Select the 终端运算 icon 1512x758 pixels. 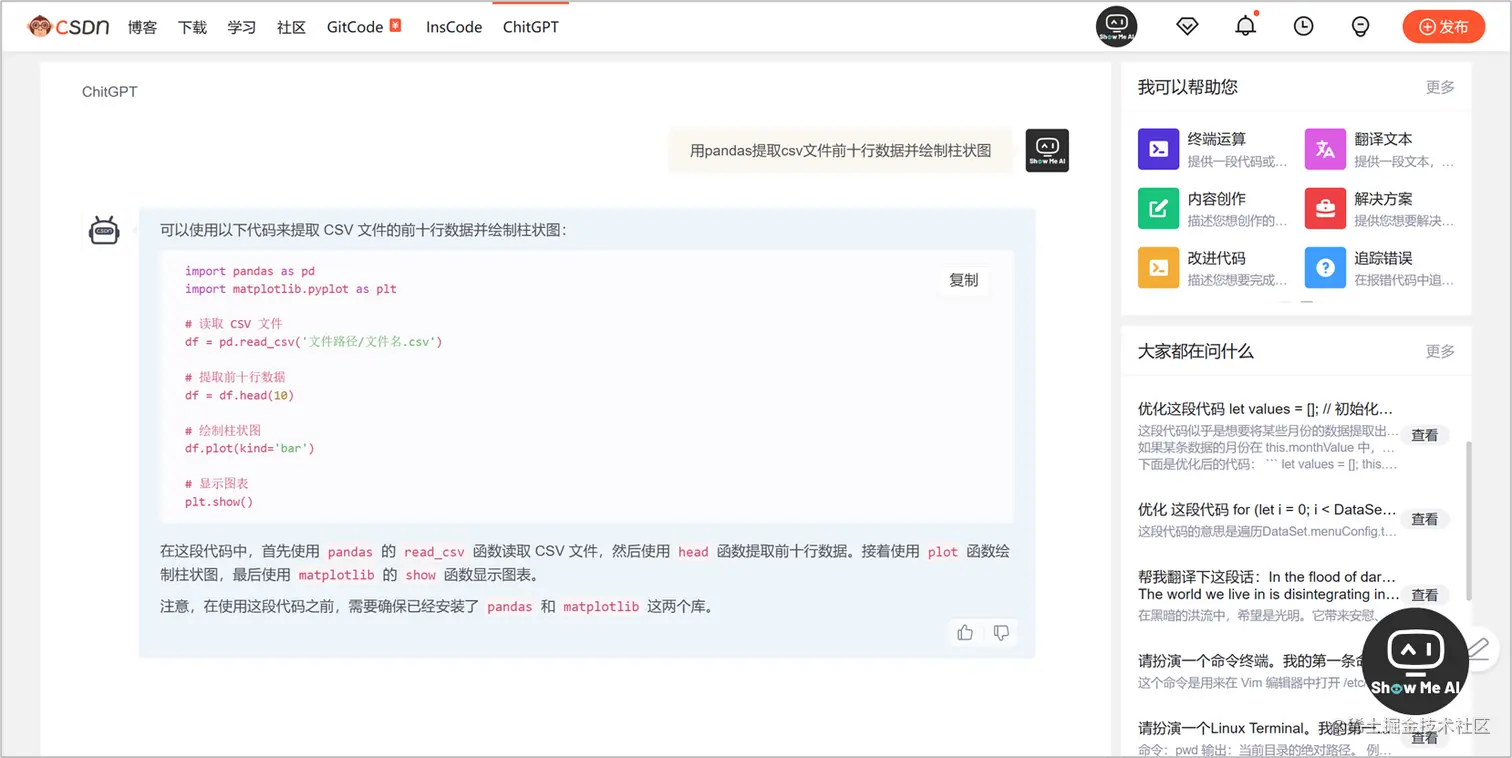pyautogui.click(x=1158, y=149)
